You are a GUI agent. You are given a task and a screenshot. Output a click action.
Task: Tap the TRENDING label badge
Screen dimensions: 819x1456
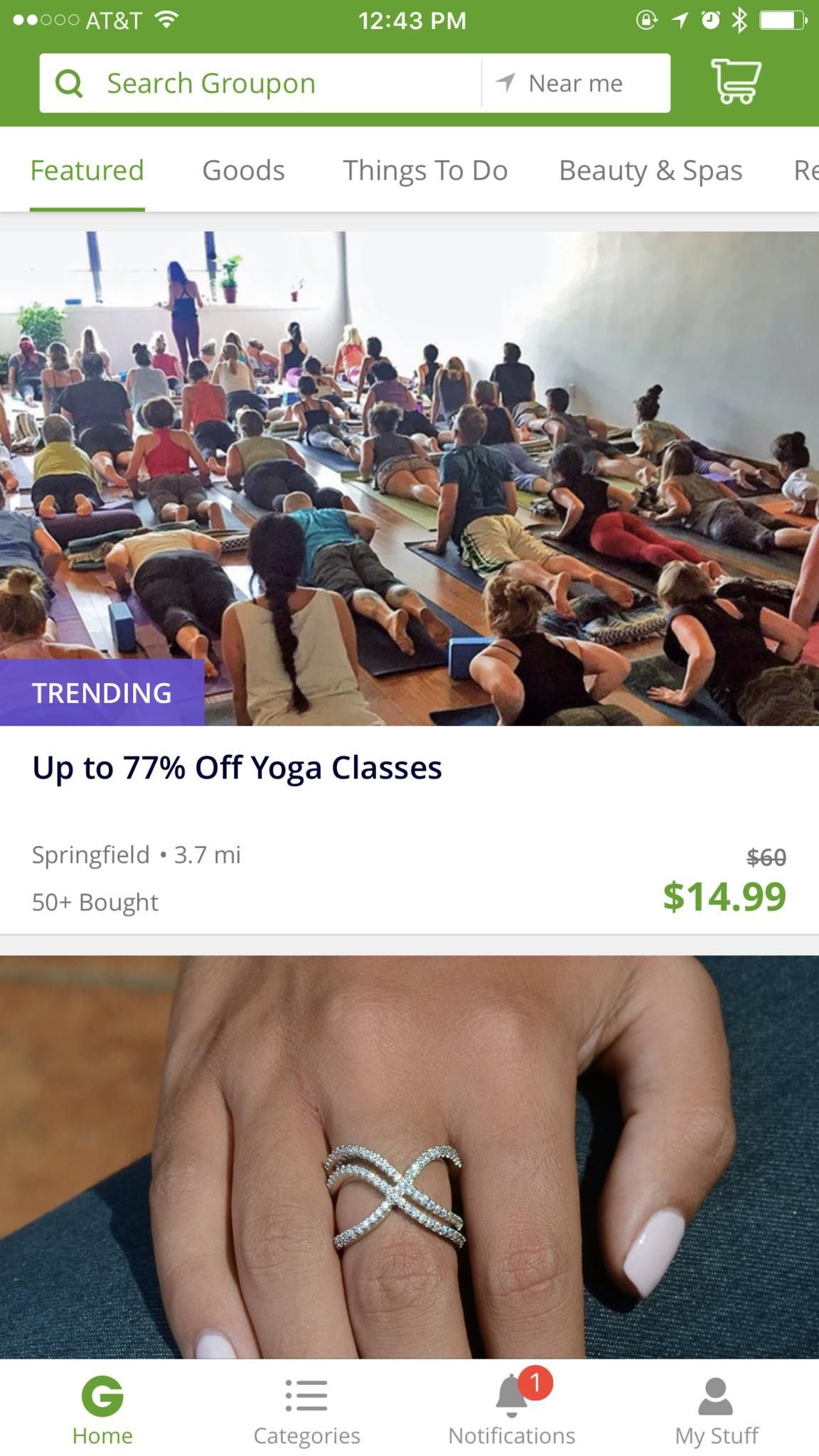[102, 692]
